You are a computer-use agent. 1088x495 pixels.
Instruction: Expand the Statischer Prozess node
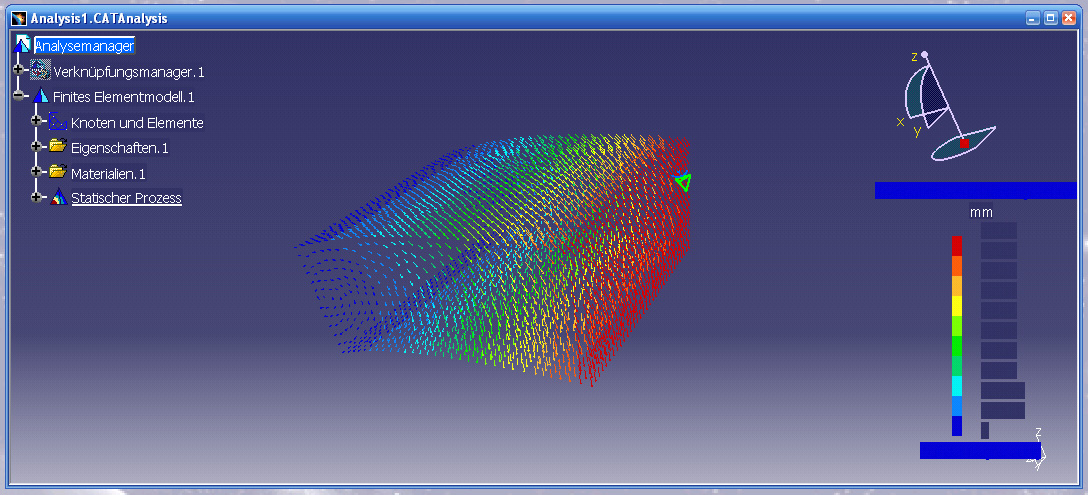coord(37,196)
